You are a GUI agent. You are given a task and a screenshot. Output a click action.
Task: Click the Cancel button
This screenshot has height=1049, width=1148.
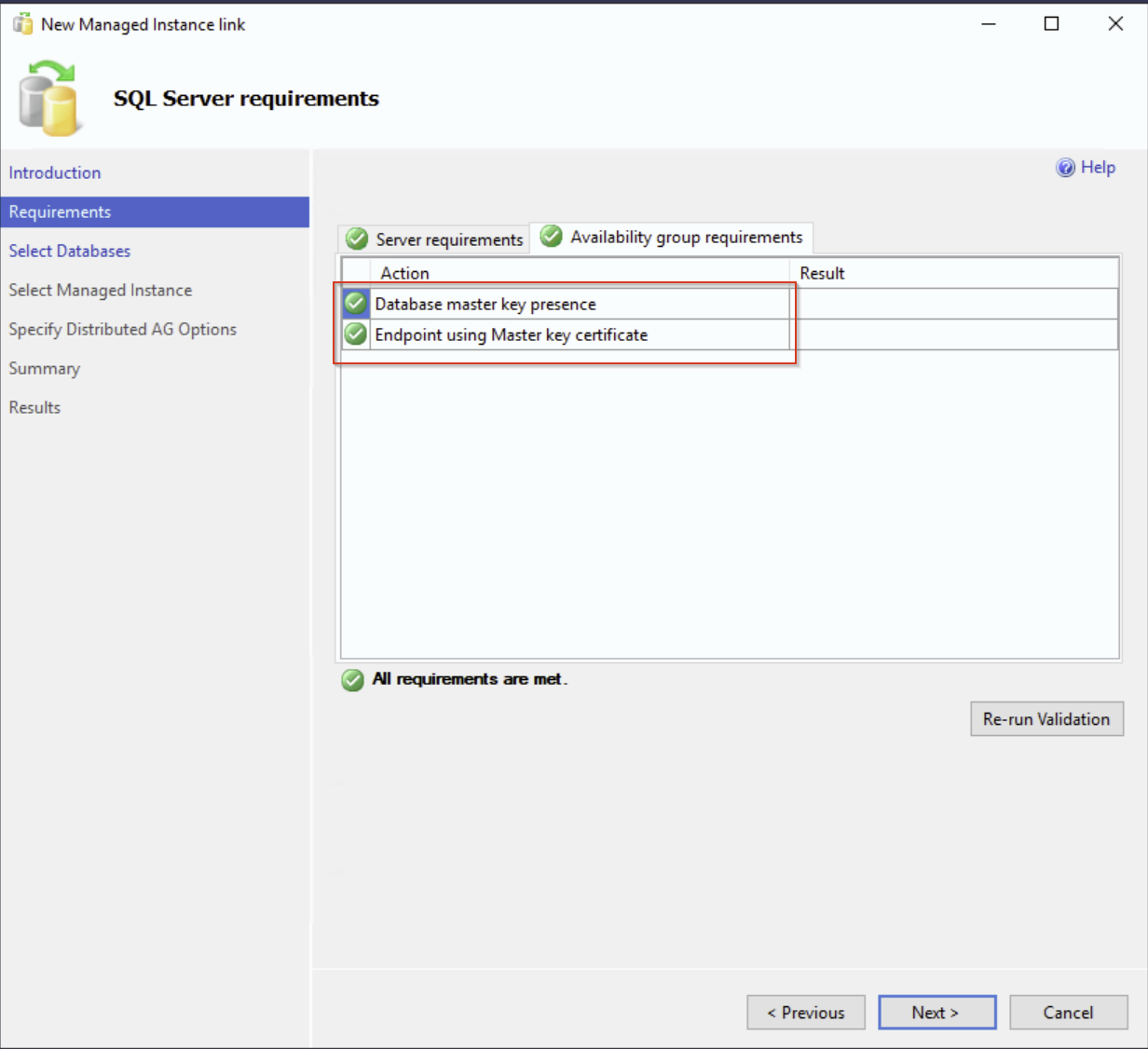click(1068, 1013)
